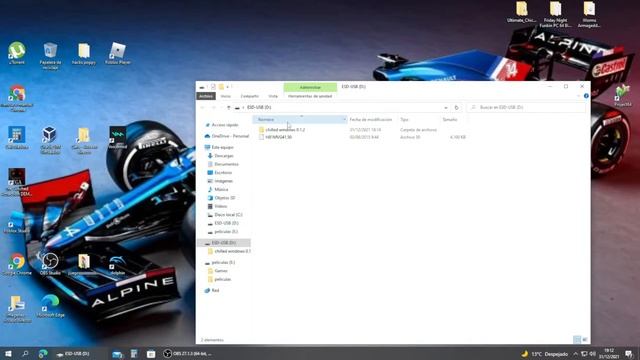This screenshot has width=640, height=360.
Task: Open OBS Studio desktop shortcut
Action: pos(50,264)
